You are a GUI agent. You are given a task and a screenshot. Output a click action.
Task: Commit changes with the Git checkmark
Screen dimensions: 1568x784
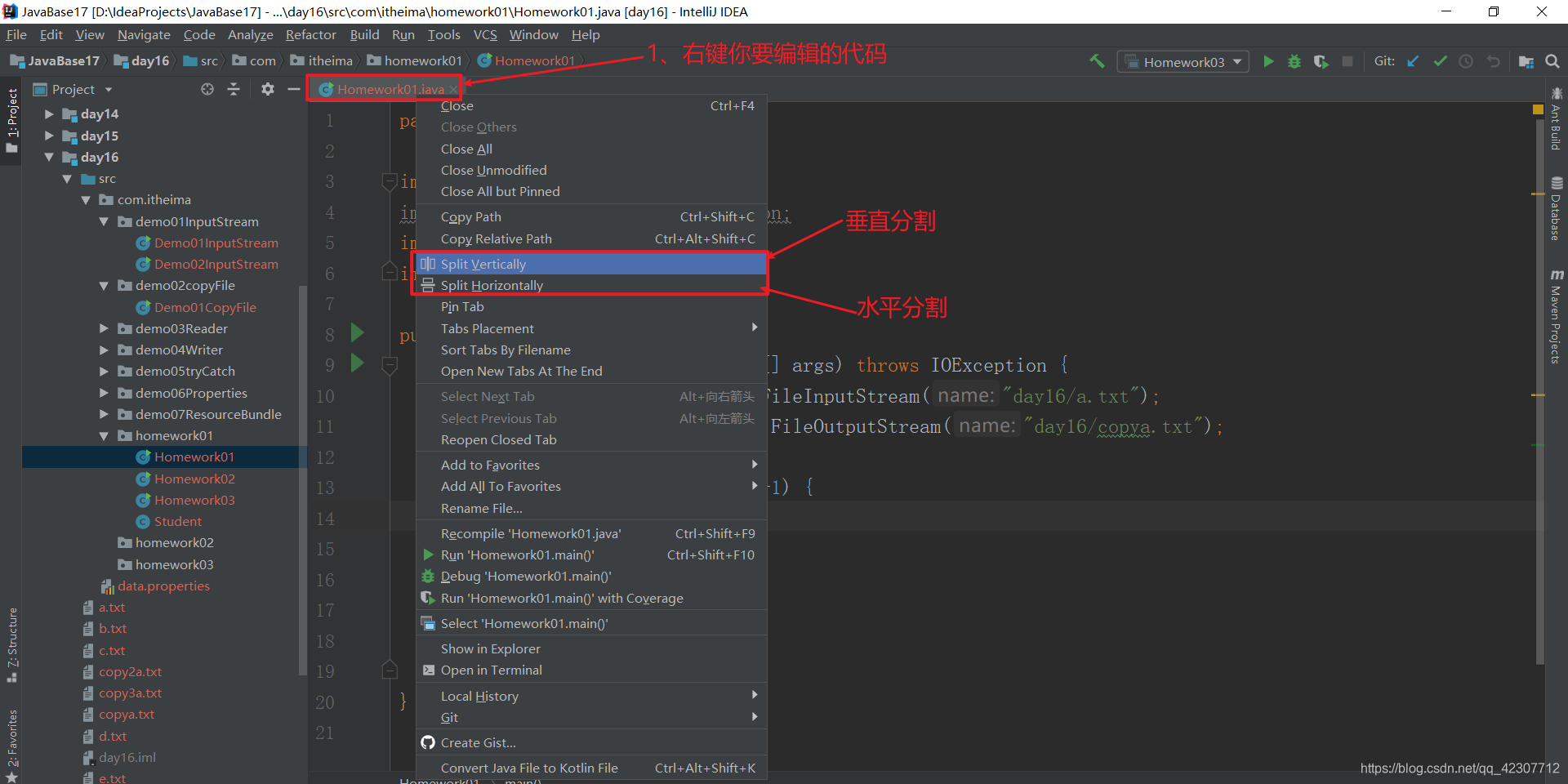coord(1440,61)
